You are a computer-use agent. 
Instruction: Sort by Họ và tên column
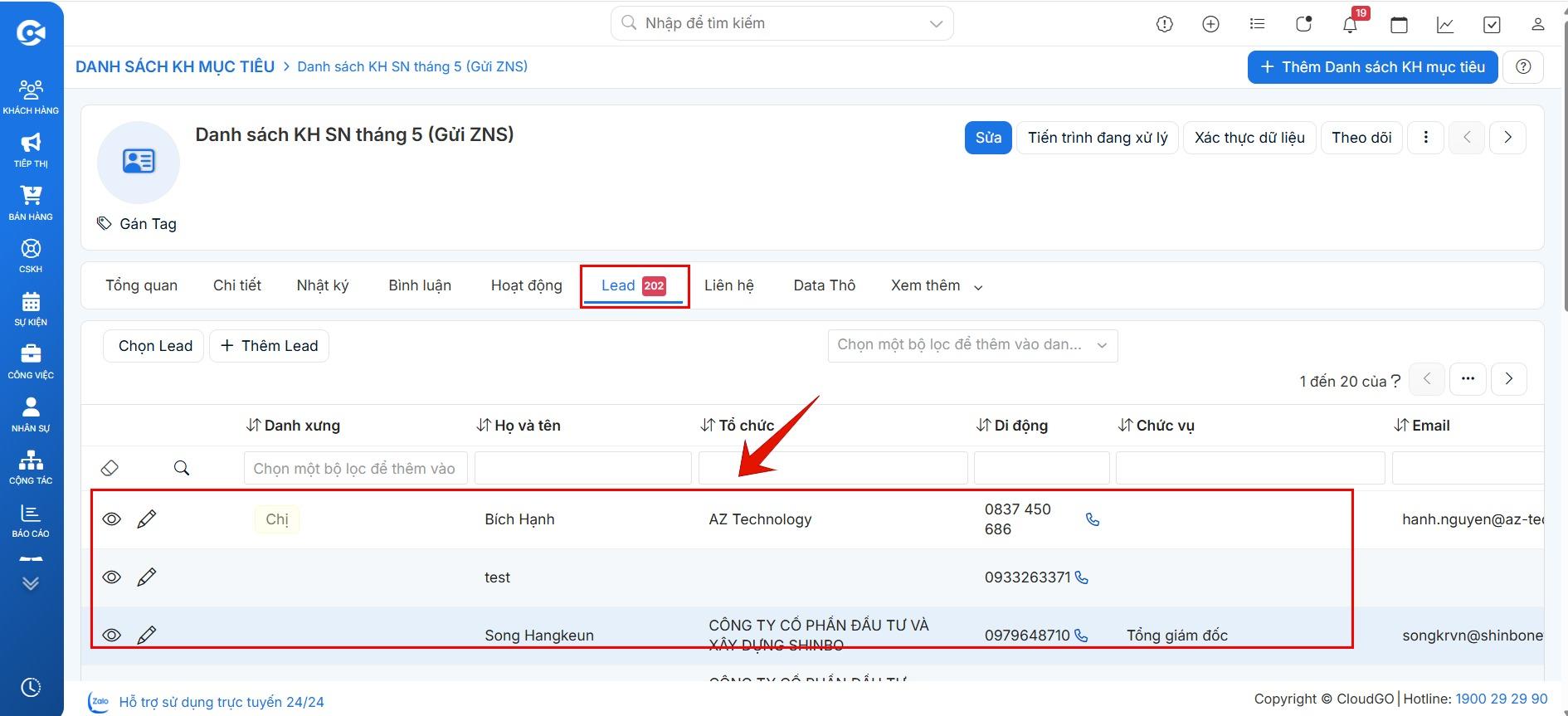click(519, 426)
